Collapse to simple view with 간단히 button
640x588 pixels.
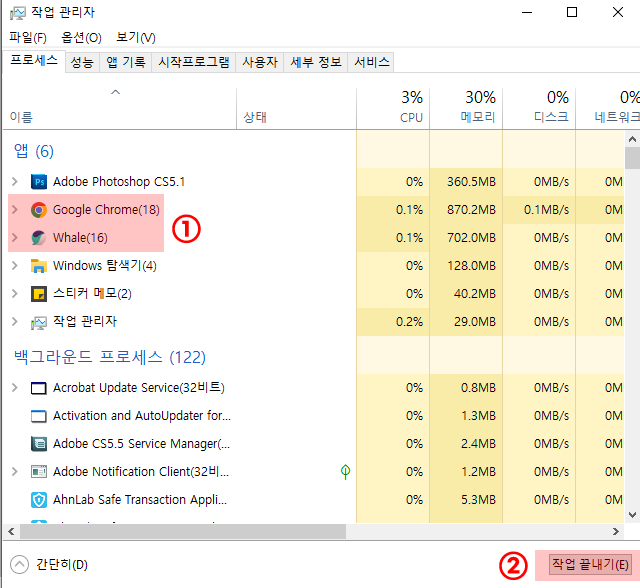(x=50, y=565)
